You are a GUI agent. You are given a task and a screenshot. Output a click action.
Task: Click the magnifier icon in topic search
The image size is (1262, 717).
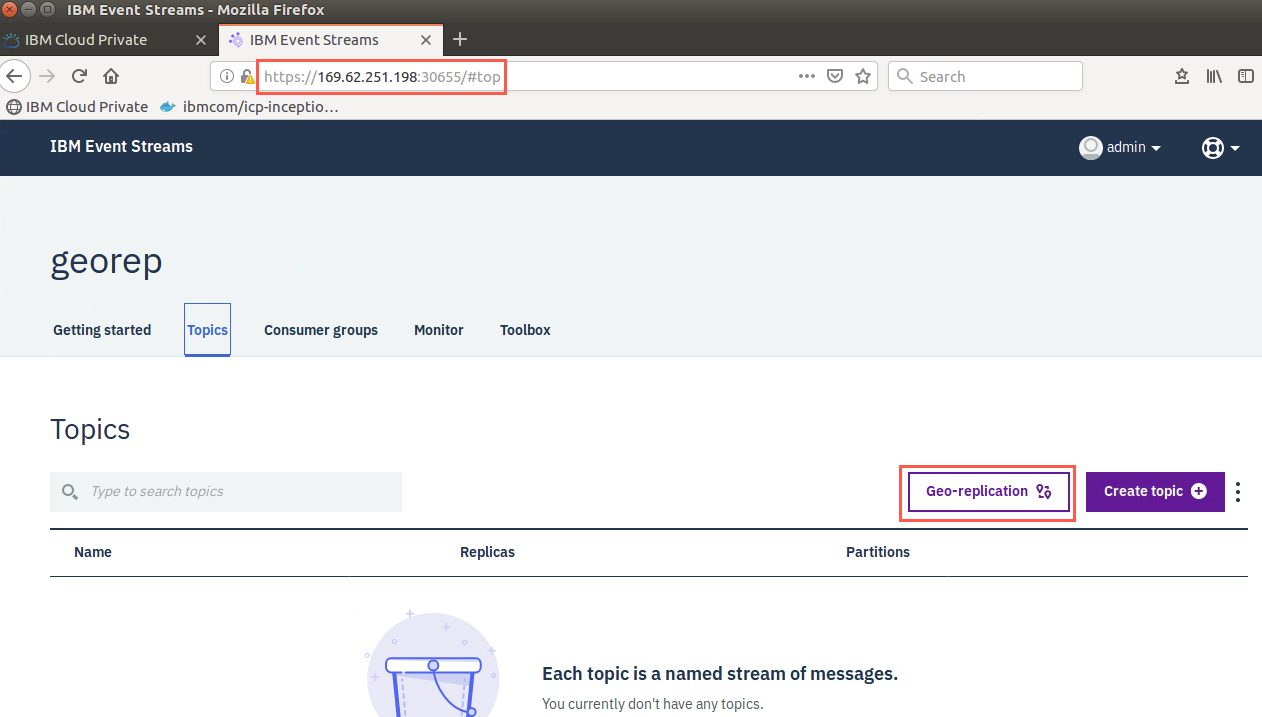[69, 492]
